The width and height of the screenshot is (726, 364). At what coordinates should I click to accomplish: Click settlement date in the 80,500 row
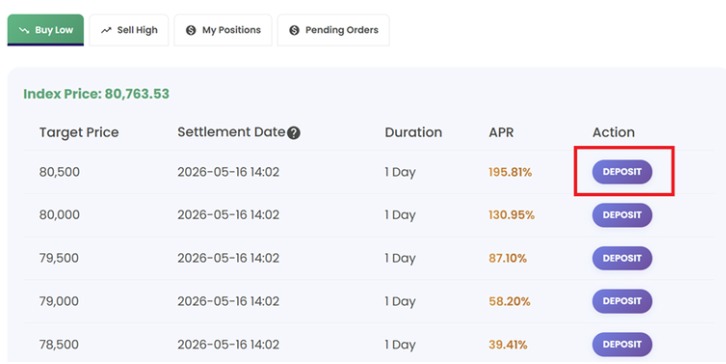click(x=228, y=172)
